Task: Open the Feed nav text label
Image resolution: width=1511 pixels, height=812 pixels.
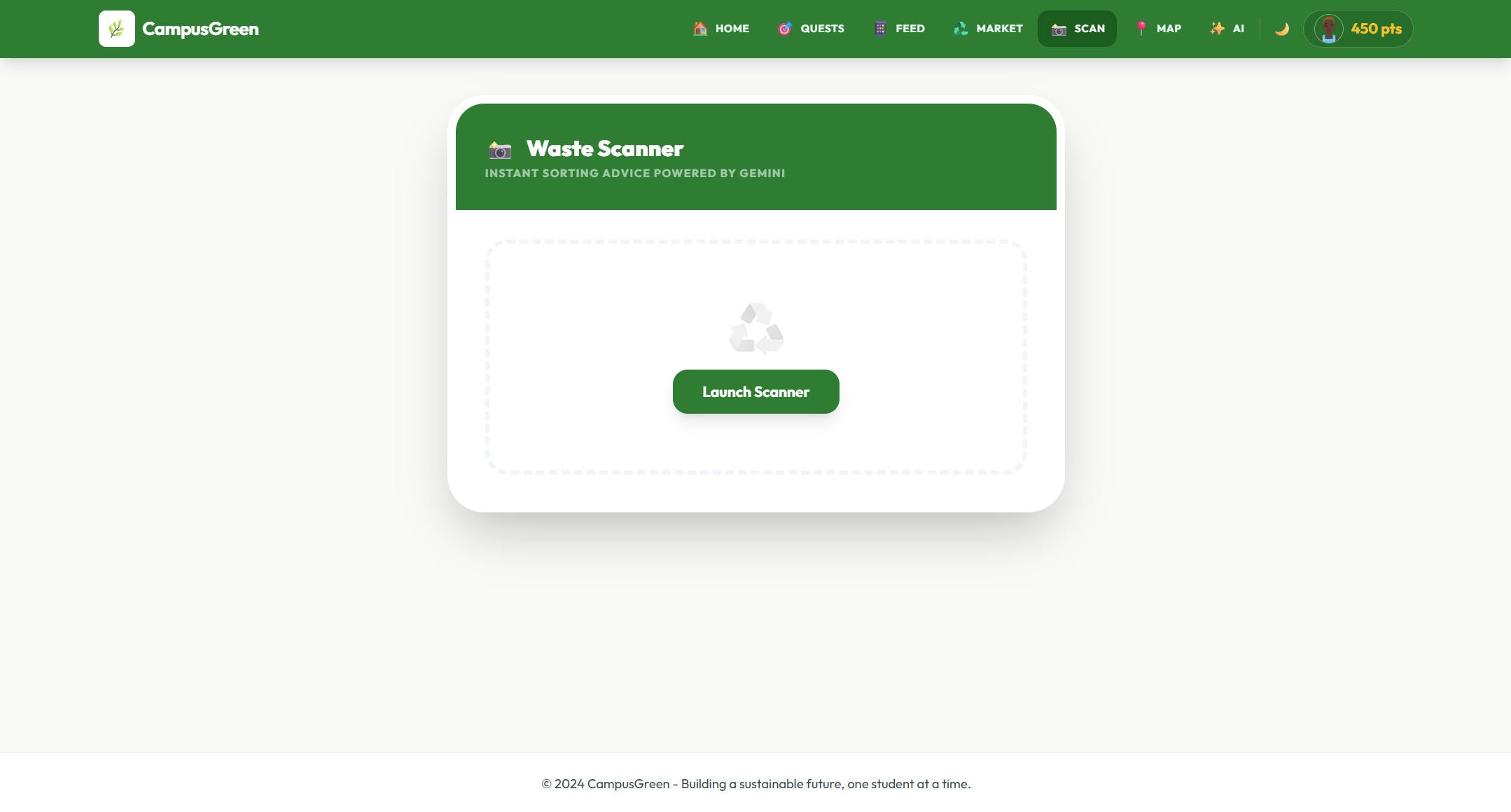Action: tap(910, 29)
